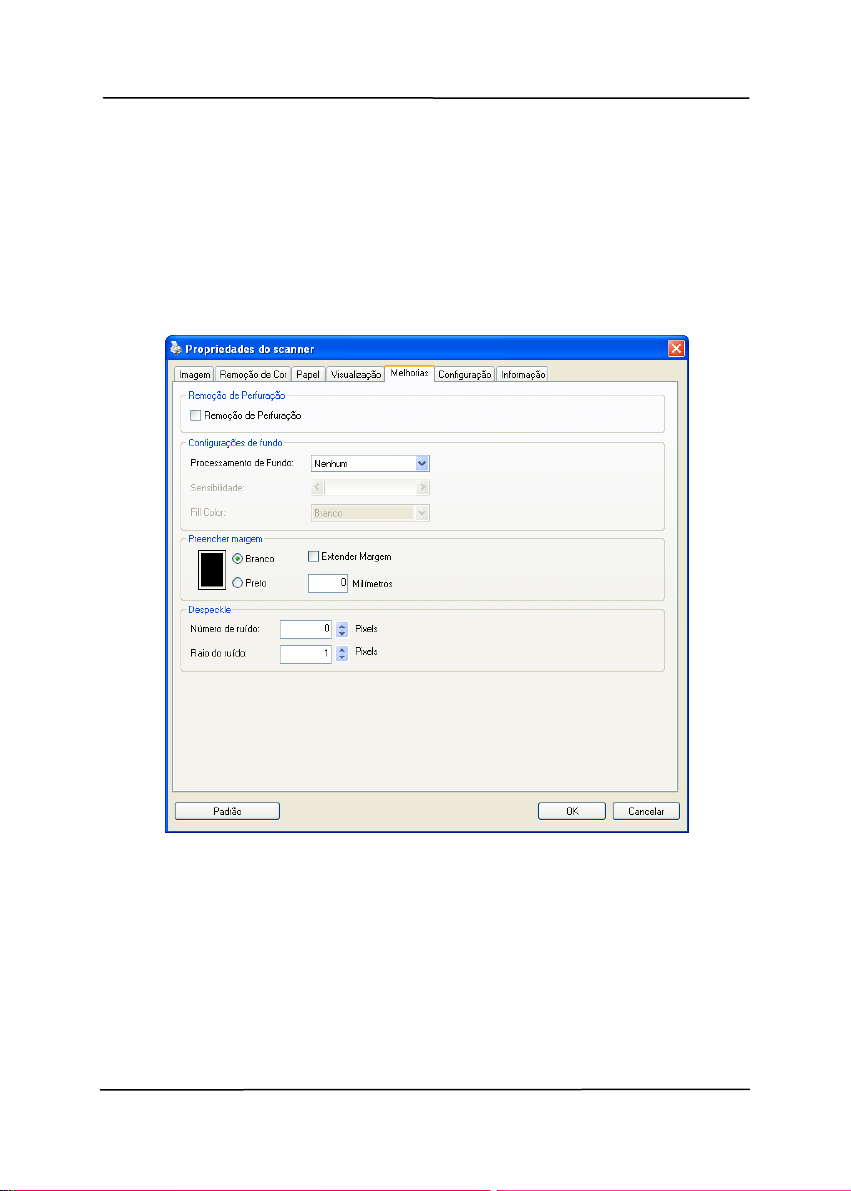The width and height of the screenshot is (851, 1191).
Task: Increase Número de ruído with up arrow
Action: tap(342, 625)
